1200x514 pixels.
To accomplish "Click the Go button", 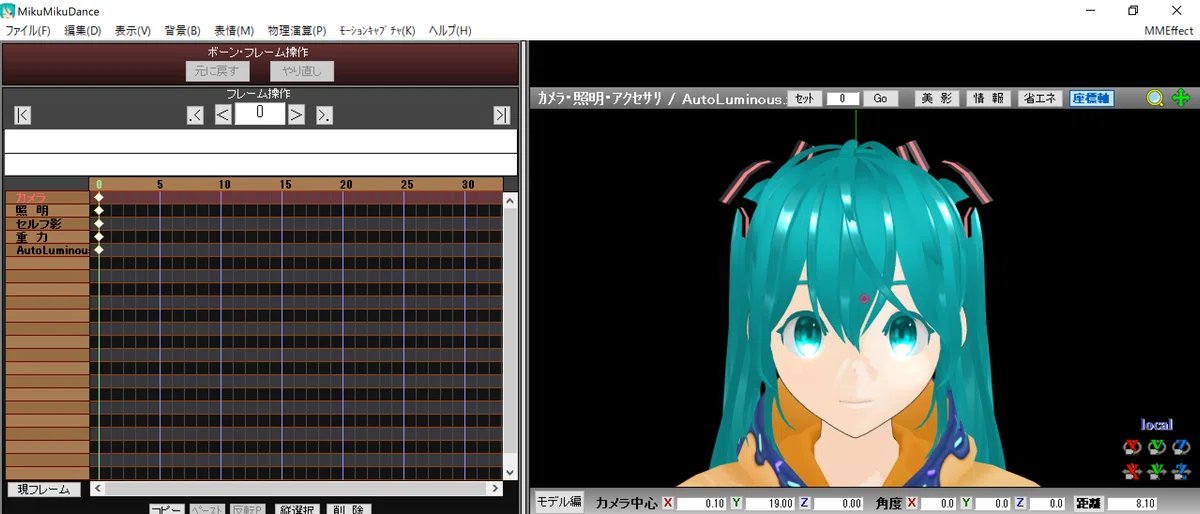I will pos(880,99).
